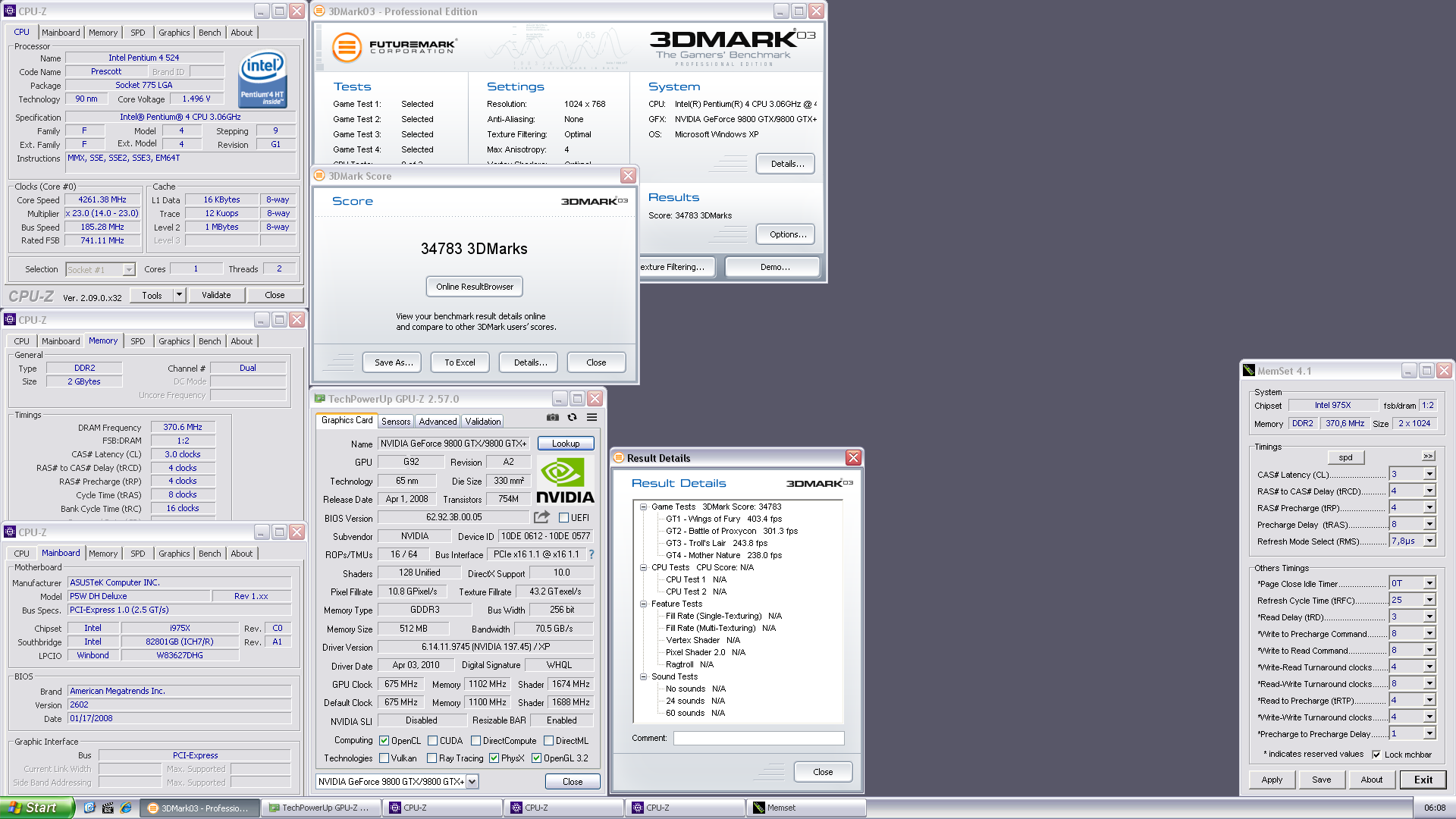This screenshot has height=819, width=1456.
Task: Toggle the CUDA checkbox
Action: click(432, 741)
